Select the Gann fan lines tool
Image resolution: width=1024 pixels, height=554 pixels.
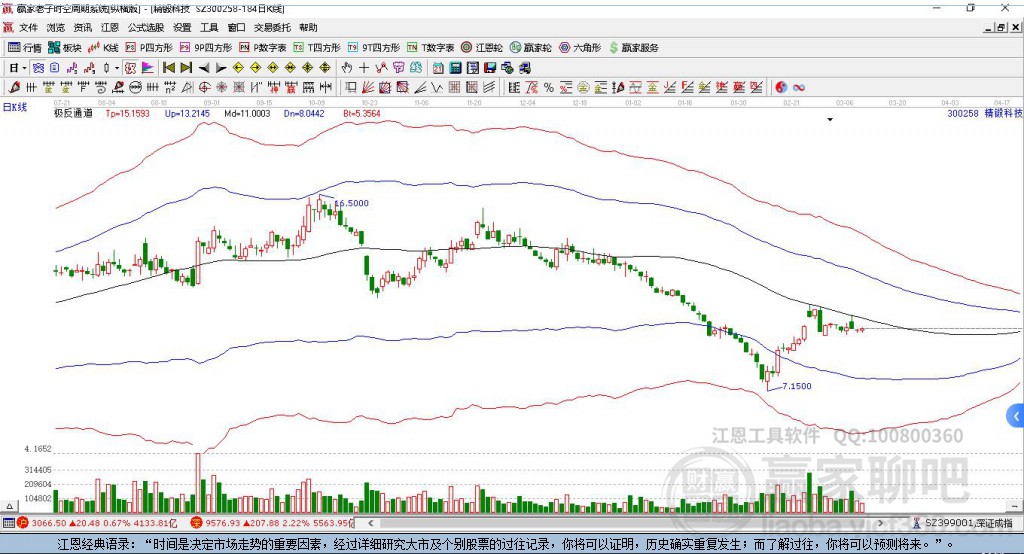(x=368, y=88)
